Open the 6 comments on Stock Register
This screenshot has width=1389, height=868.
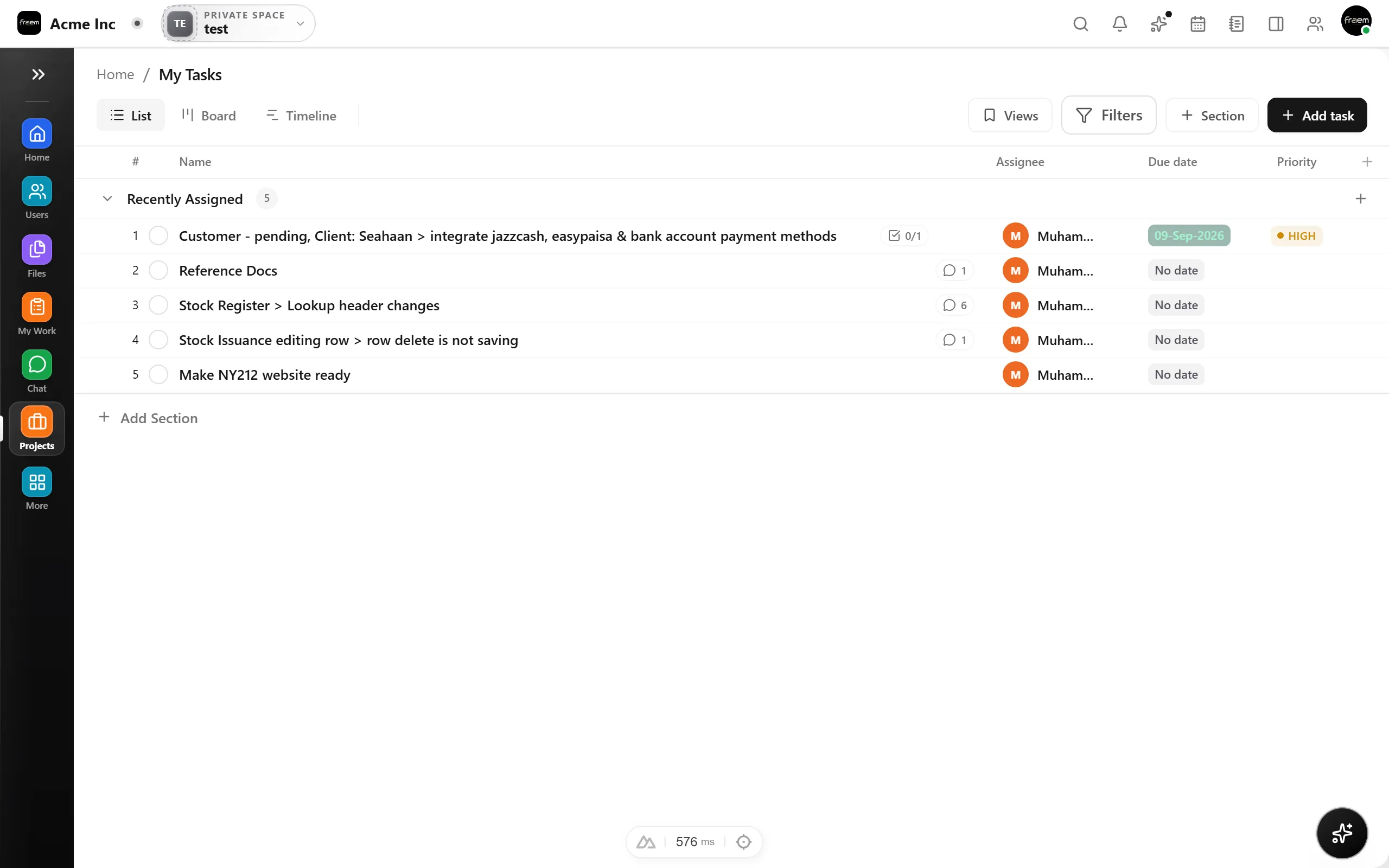click(954, 305)
